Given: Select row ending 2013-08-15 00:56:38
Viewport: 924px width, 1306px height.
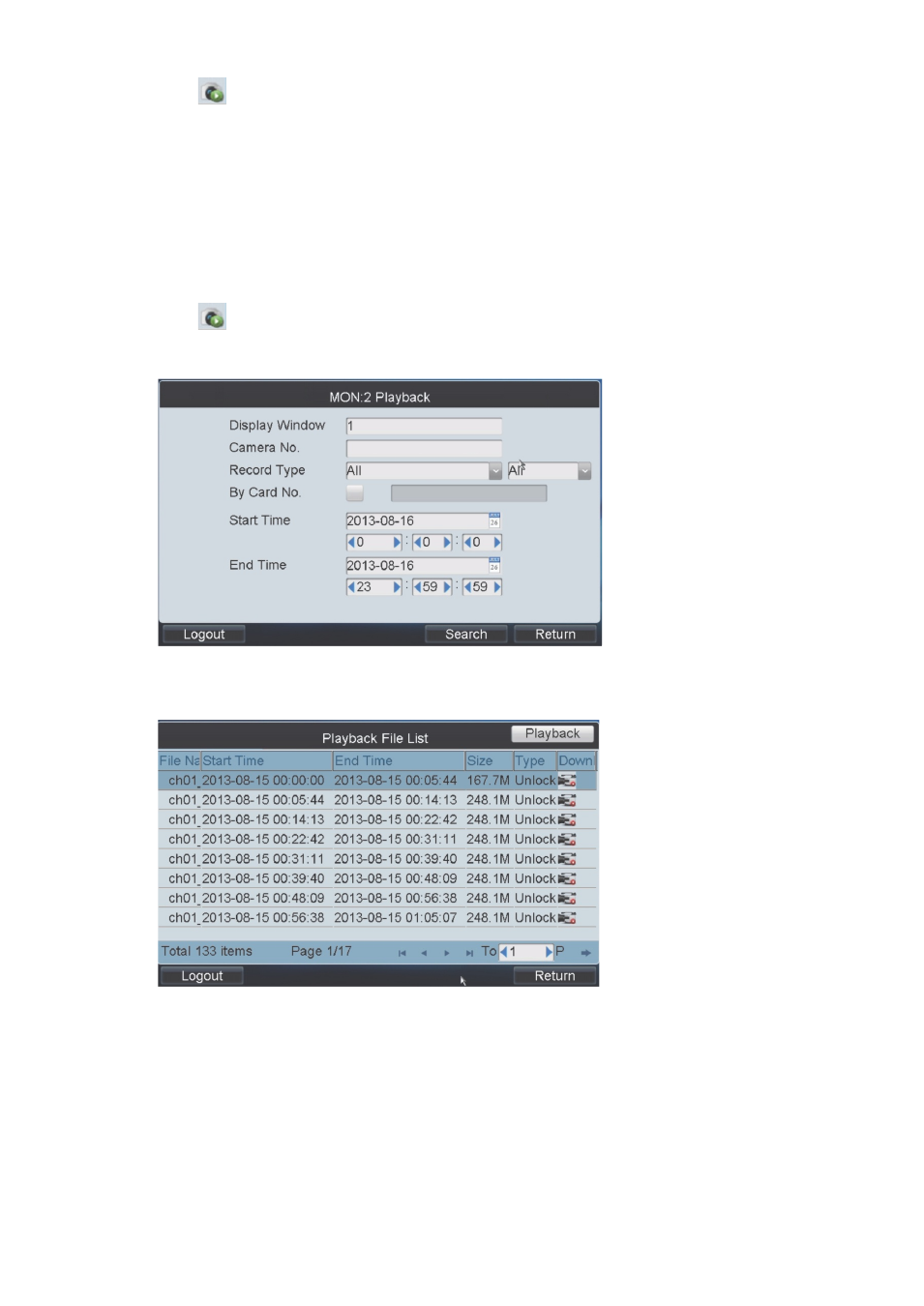Looking at the screenshot, I should point(377,899).
